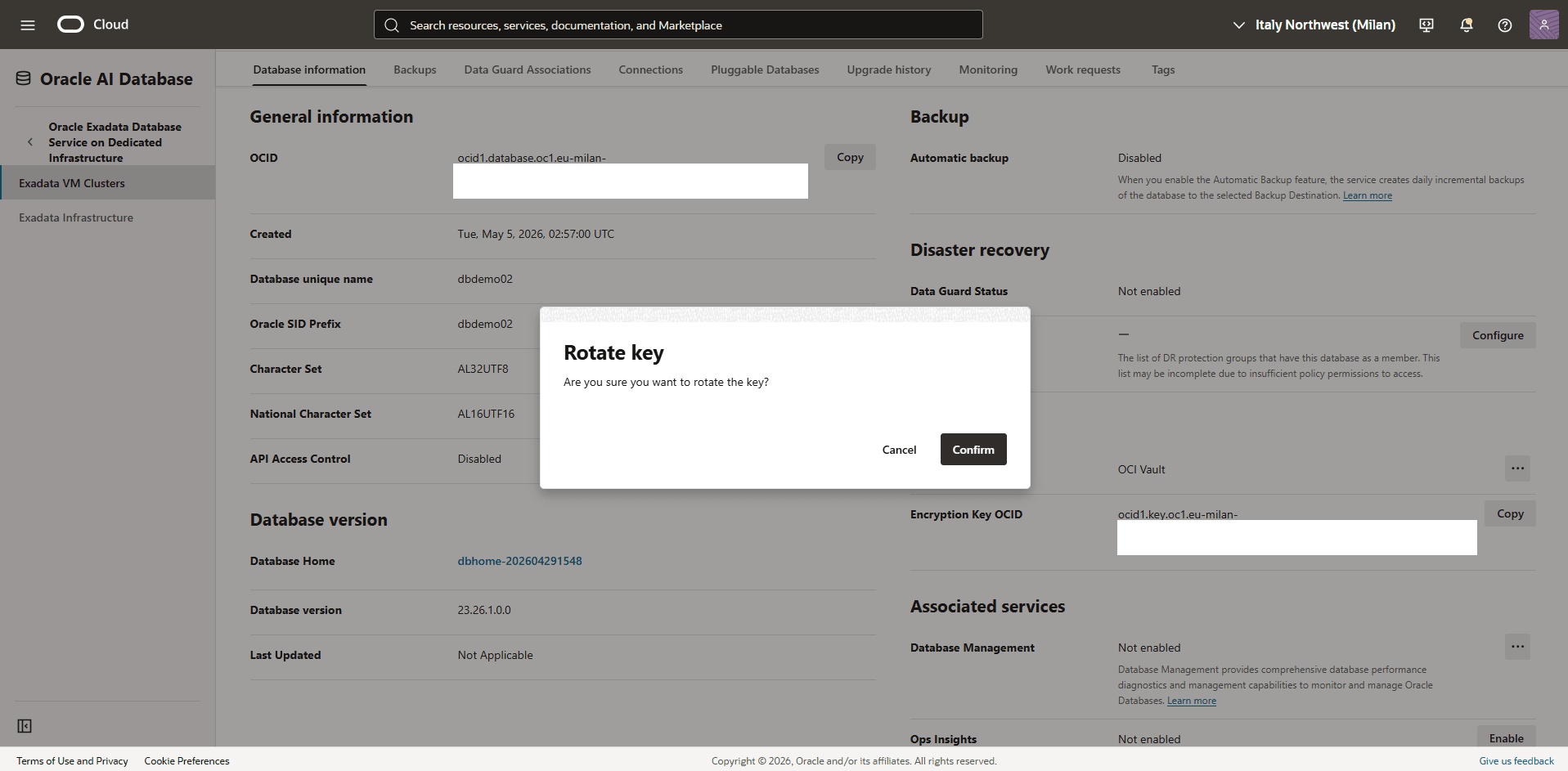Open Learn more link under Database Management
1568x771 pixels.
pyautogui.click(x=1191, y=701)
